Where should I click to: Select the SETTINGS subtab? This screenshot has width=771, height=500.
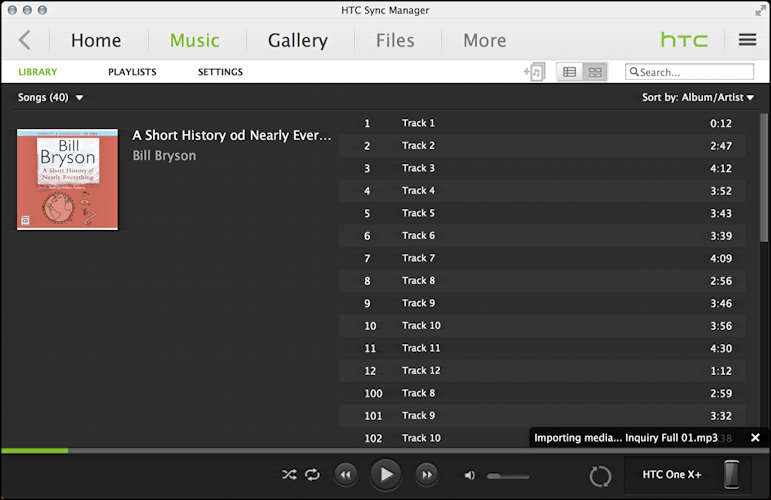220,72
